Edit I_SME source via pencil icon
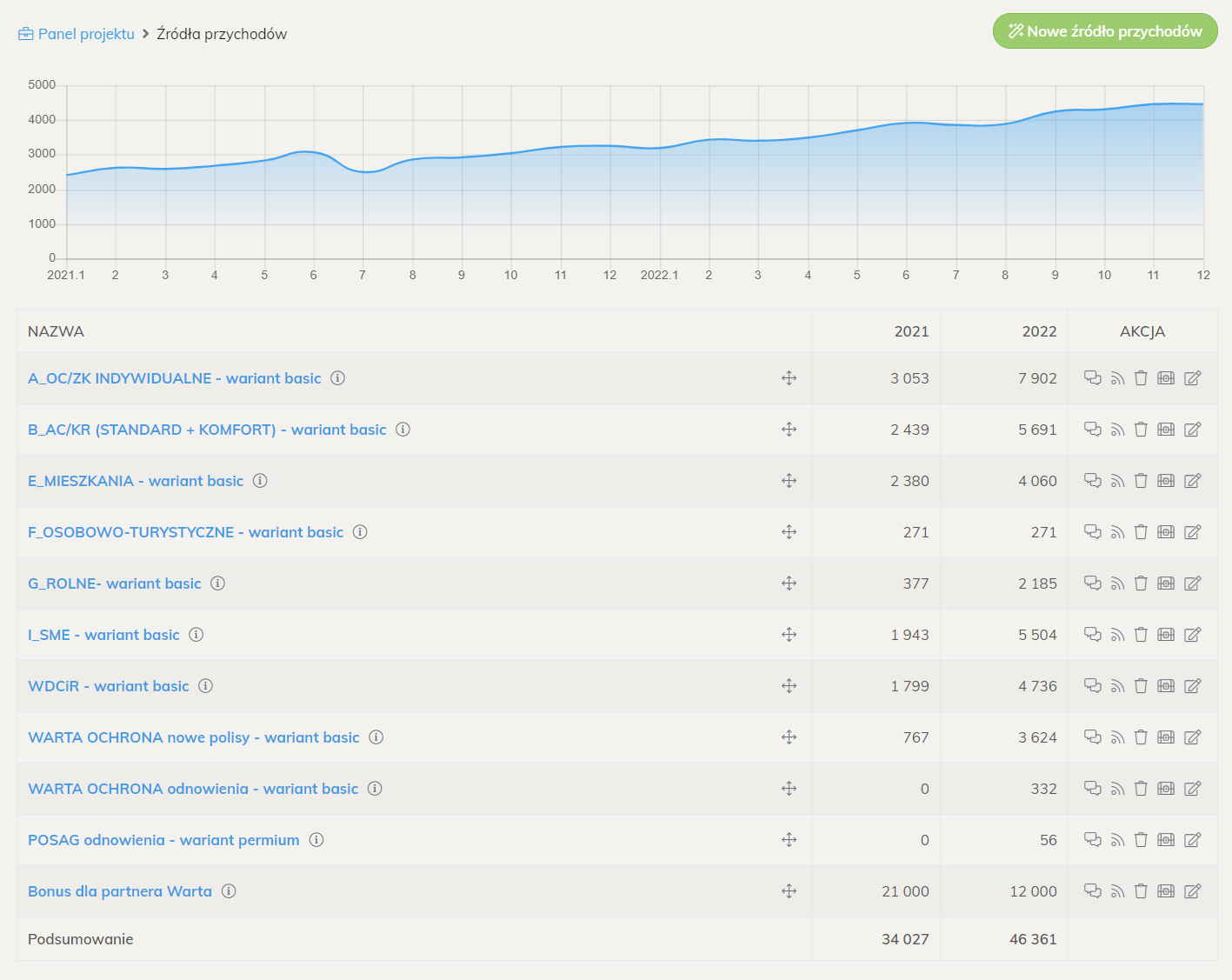1232x980 pixels. 1193,635
